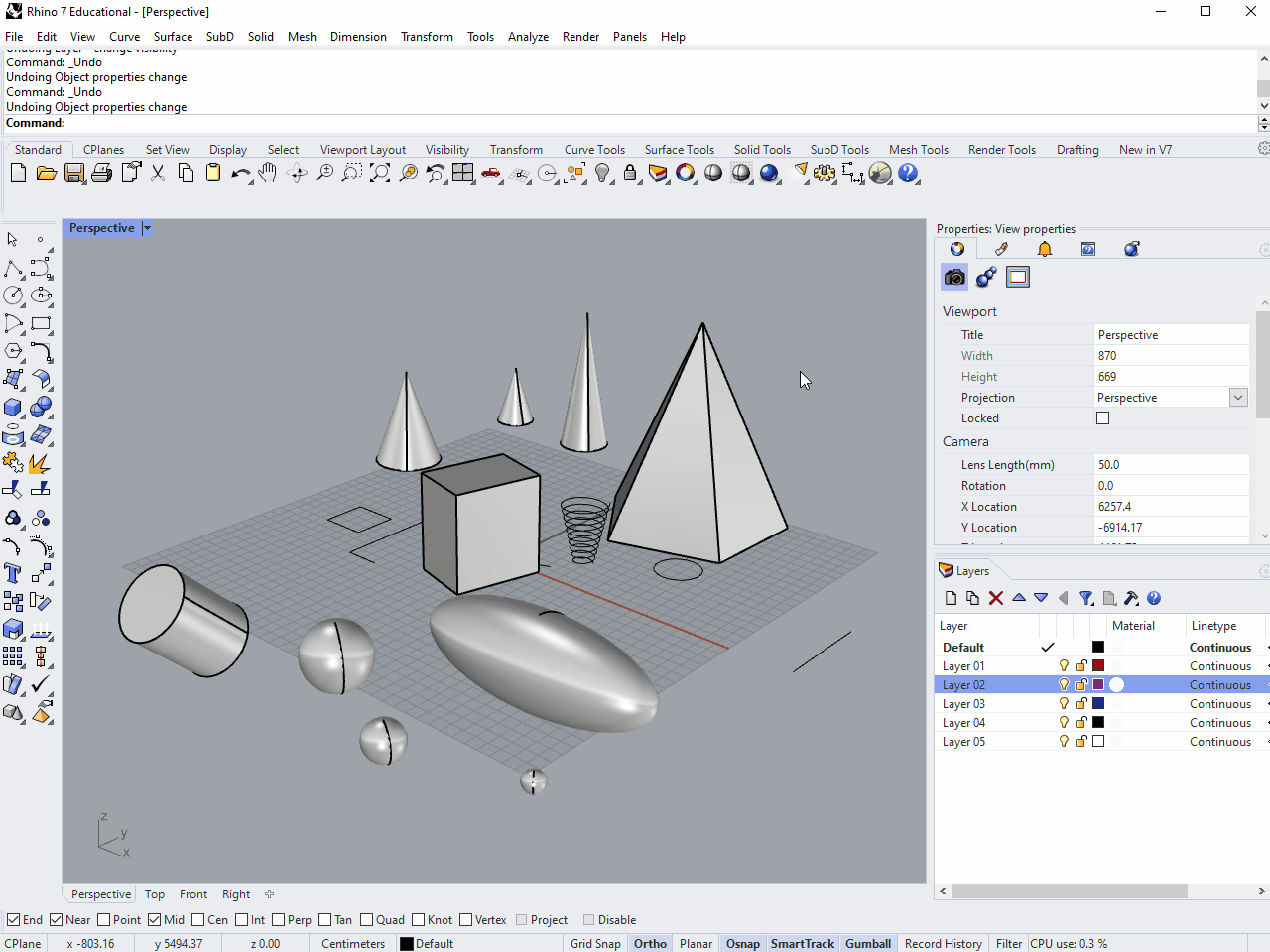Click Record History in the status bar
The image size is (1270, 952).
tap(944, 944)
